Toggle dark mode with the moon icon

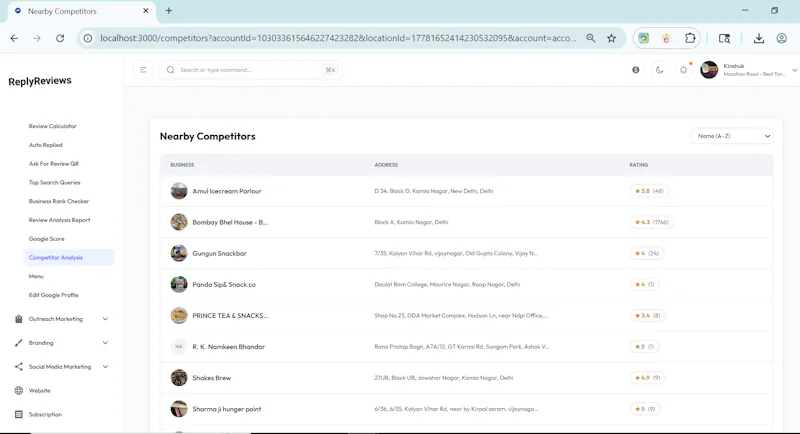(x=659, y=70)
